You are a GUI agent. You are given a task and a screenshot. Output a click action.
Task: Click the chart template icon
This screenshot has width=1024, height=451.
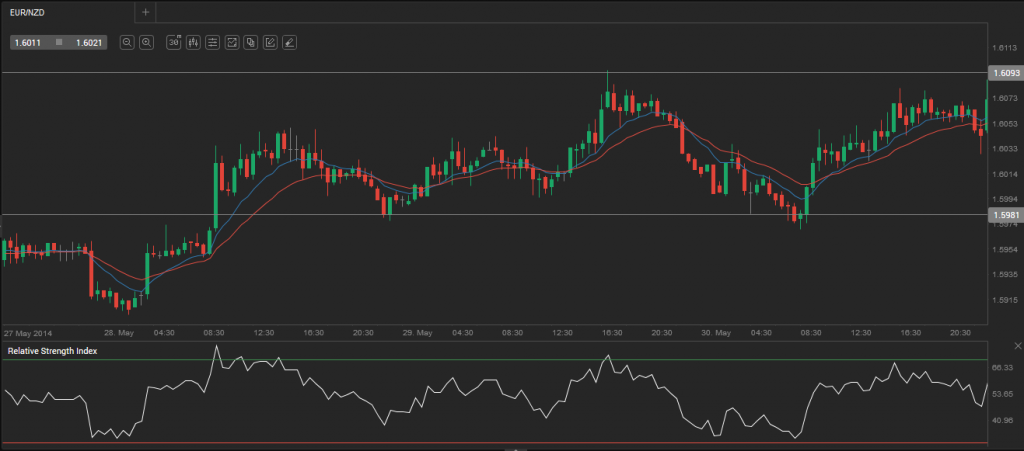(x=232, y=42)
